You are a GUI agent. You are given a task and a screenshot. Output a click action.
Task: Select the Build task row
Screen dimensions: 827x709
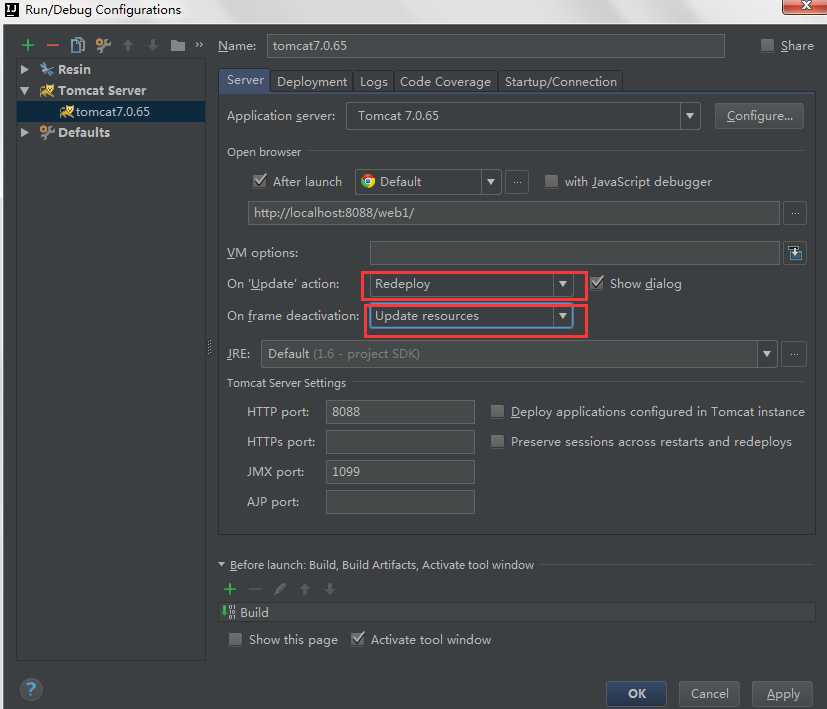pos(516,612)
